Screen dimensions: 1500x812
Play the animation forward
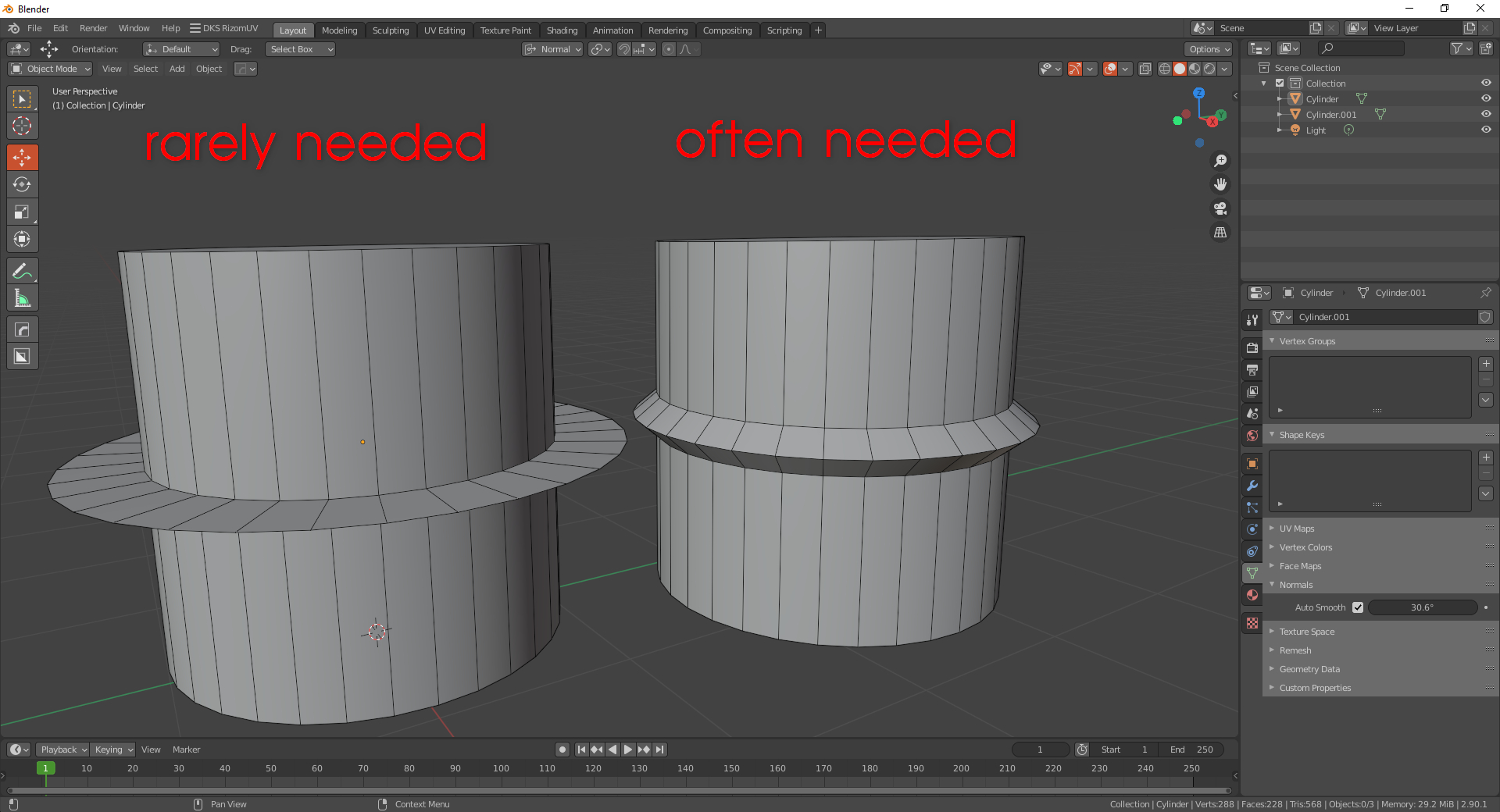coord(628,750)
